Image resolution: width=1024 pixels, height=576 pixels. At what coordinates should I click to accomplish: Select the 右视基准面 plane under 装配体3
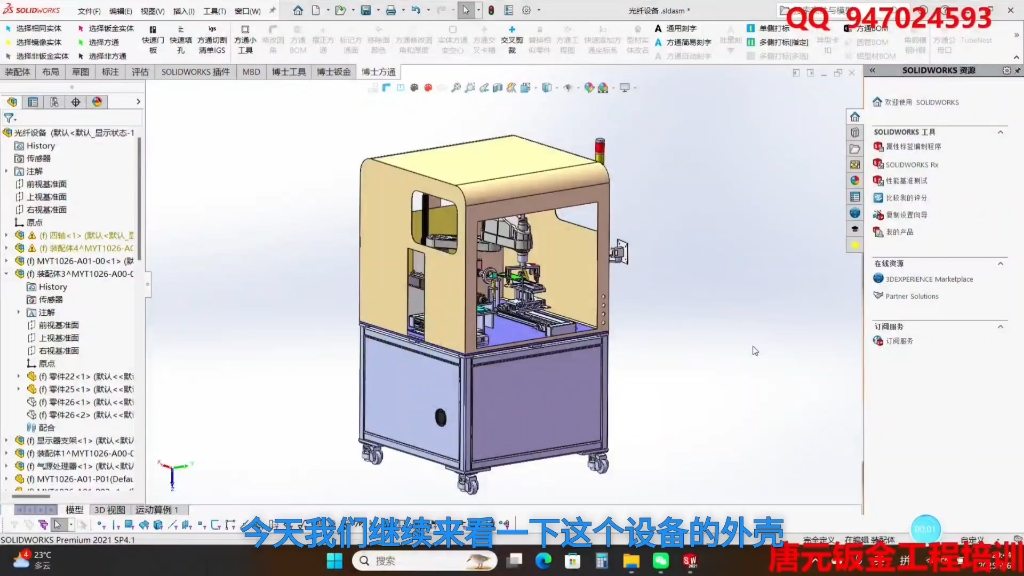pos(58,351)
